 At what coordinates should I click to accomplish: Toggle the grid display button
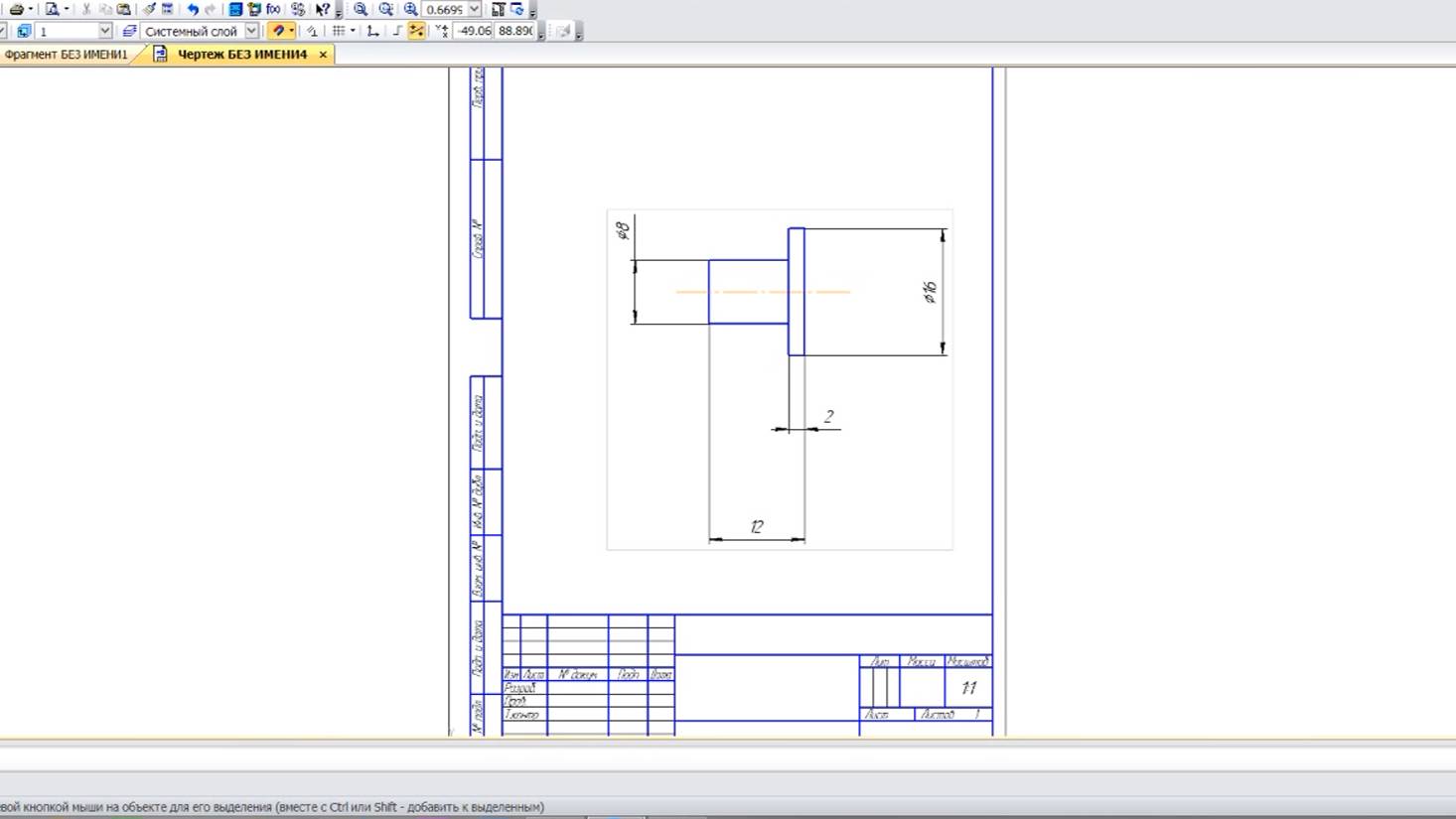click(339, 31)
